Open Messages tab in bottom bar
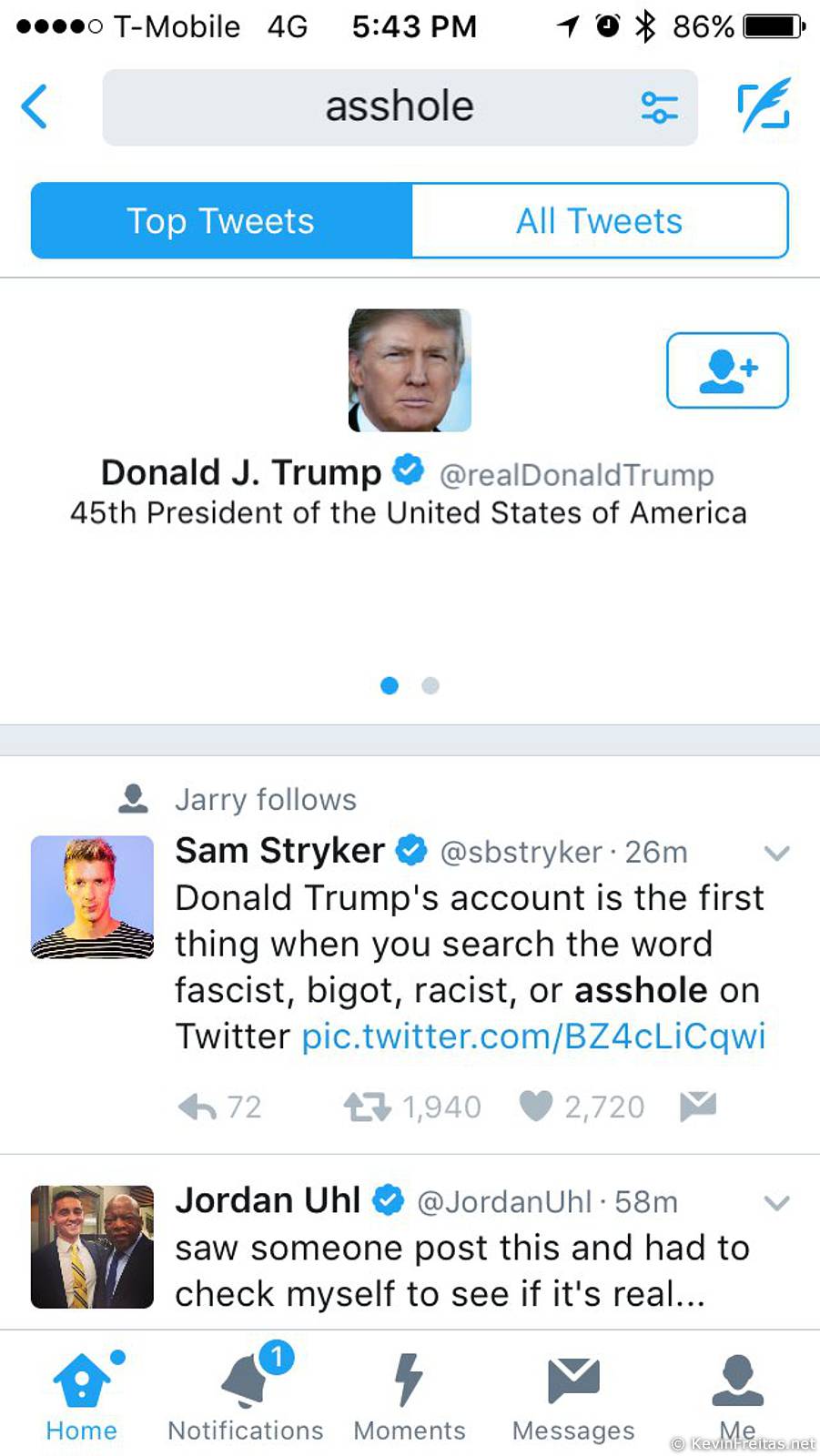The width and height of the screenshot is (820, 1456). click(x=573, y=1392)
